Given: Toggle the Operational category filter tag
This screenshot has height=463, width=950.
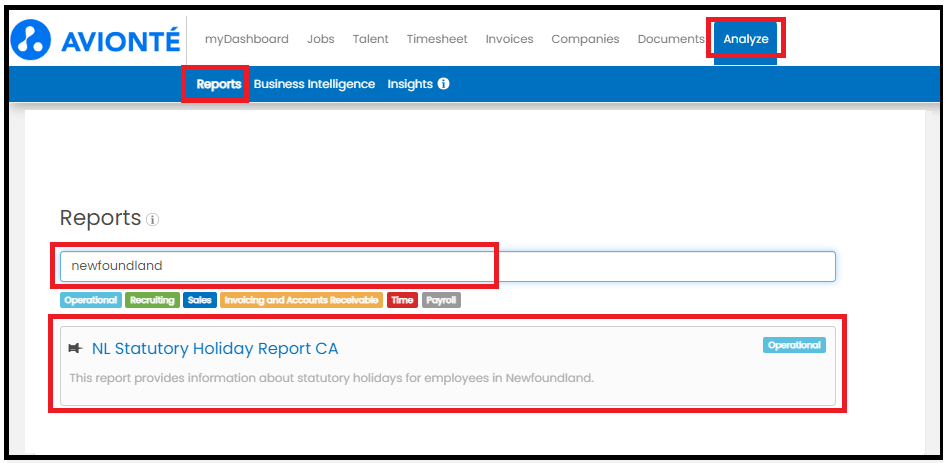Looking at the screenshot, I should (x=91, y=300).
